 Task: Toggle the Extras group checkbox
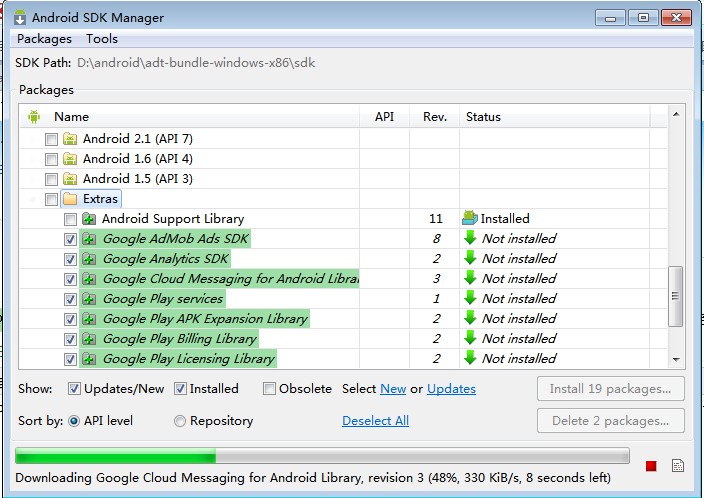tap(51, 199)
